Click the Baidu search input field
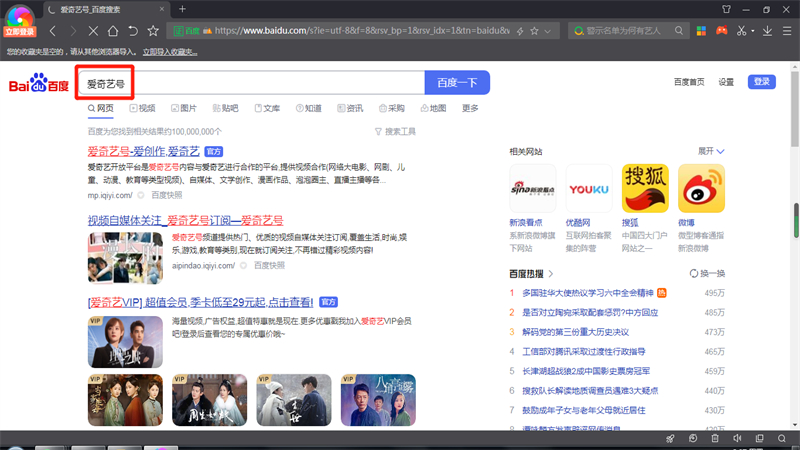 click(251, 83)
